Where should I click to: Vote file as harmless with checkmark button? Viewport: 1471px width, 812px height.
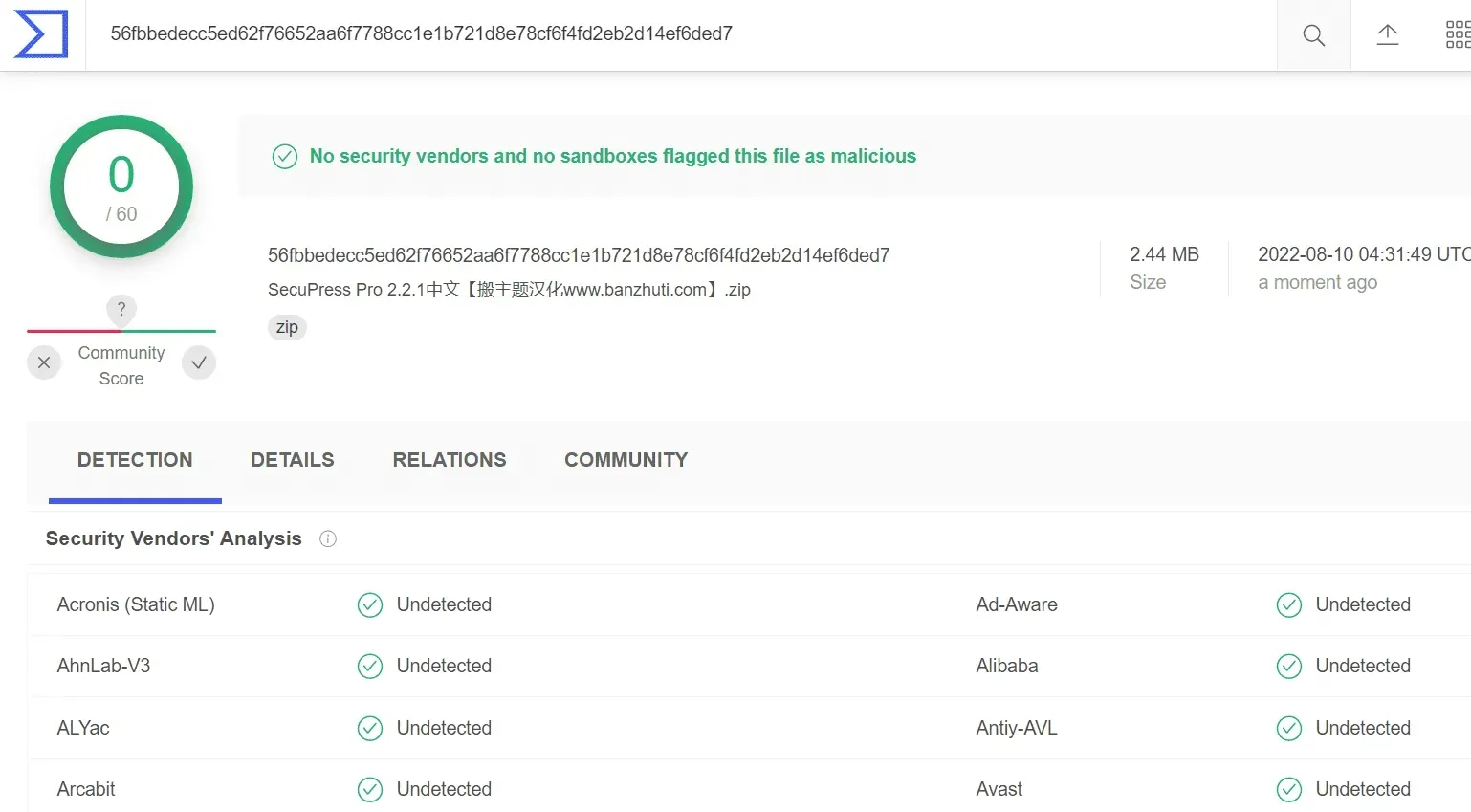click(x=199, y=362)
